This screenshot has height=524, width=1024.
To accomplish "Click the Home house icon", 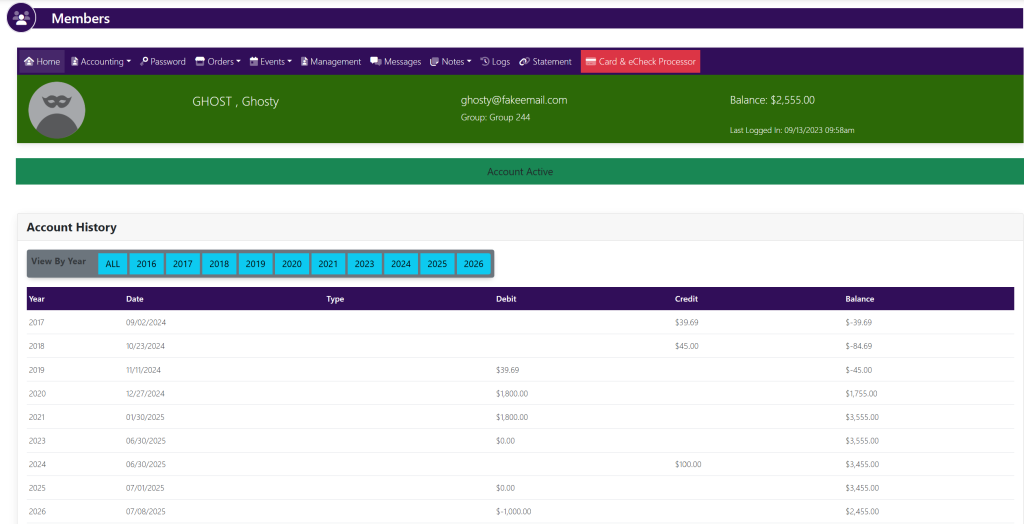I will point(29,62).
